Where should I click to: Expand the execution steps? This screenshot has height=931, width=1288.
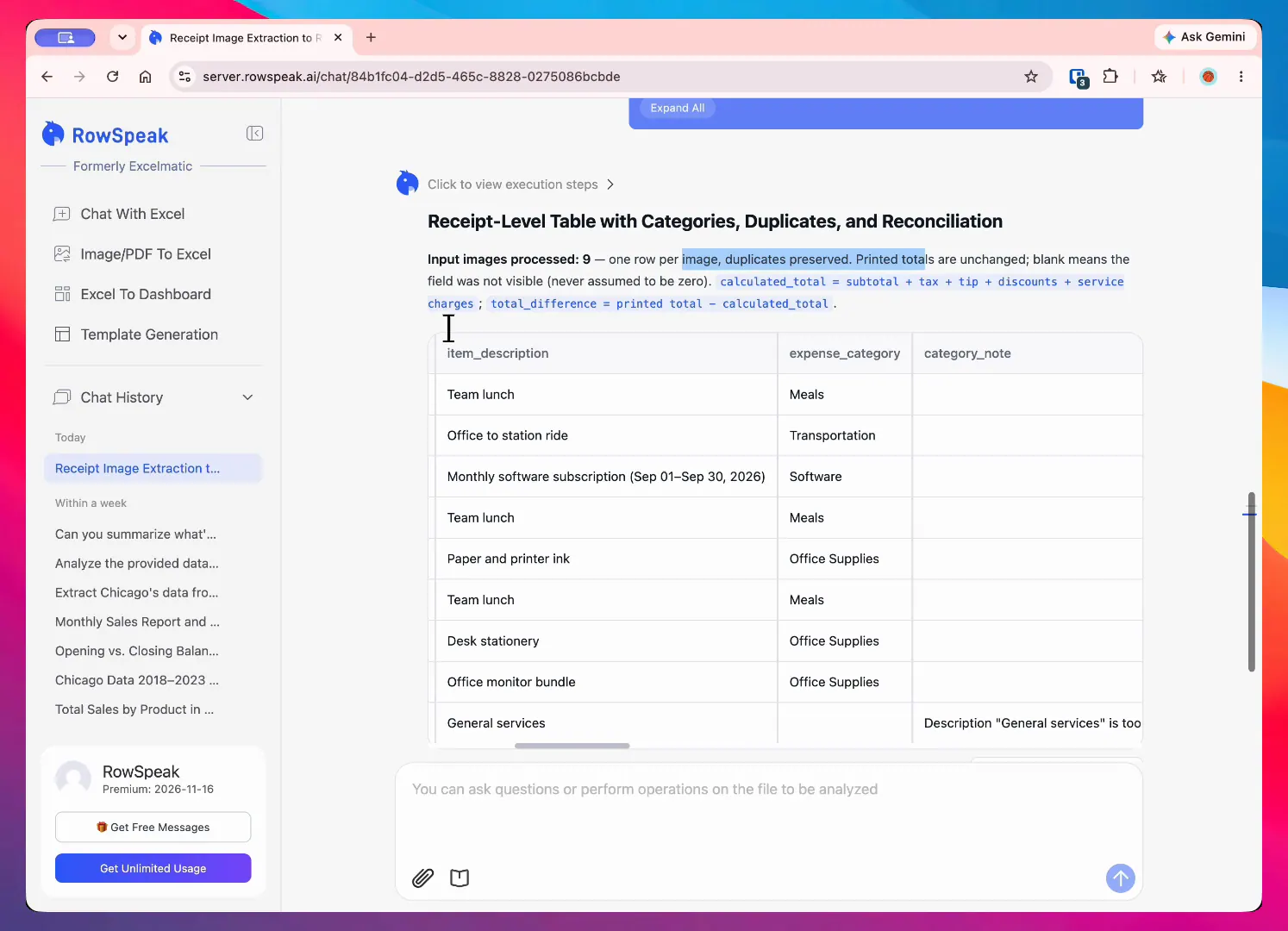coord(521,184)
